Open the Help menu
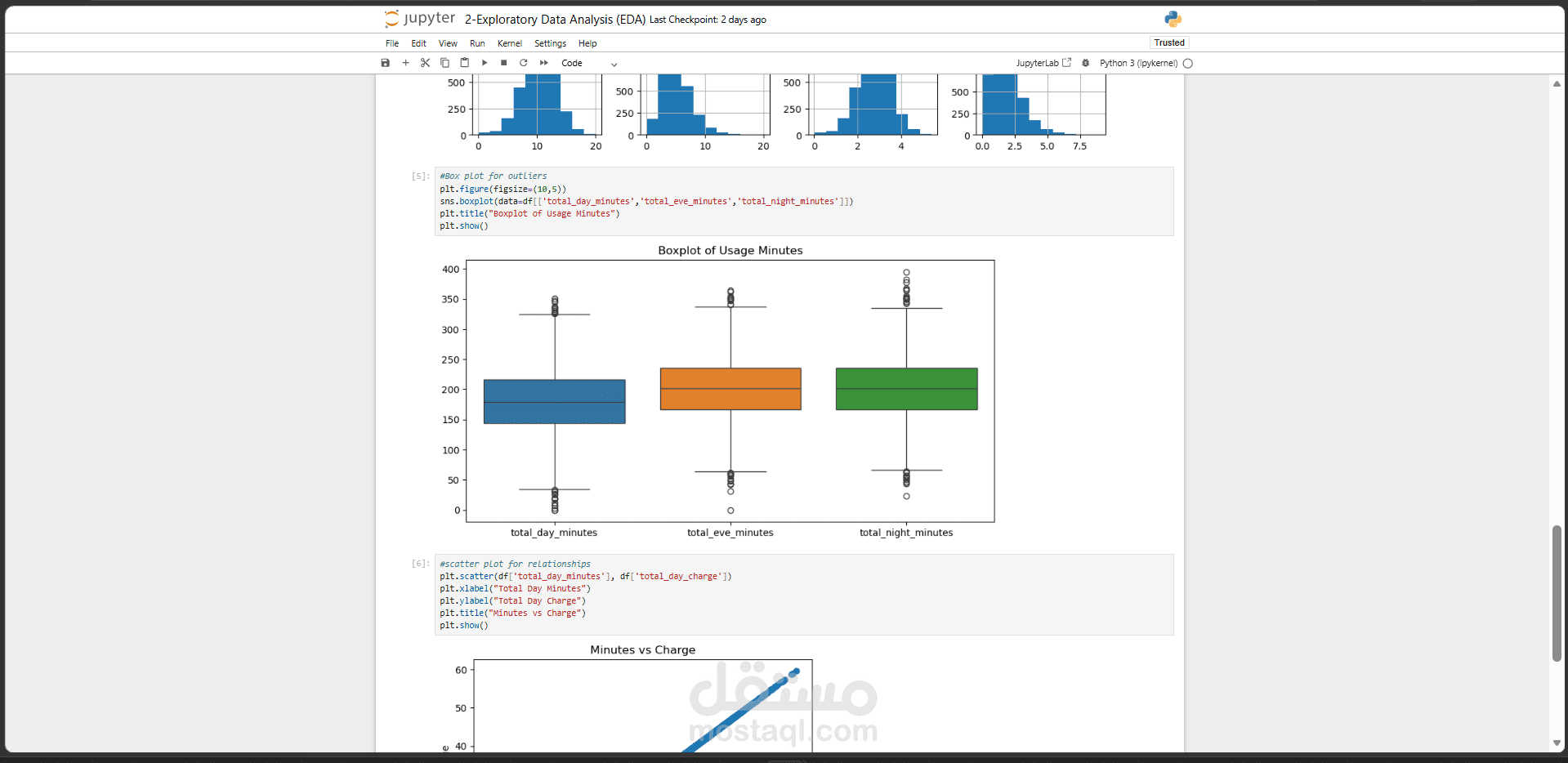The width and height of the screenshot is (1568, 763). click(x=587, y=43)
